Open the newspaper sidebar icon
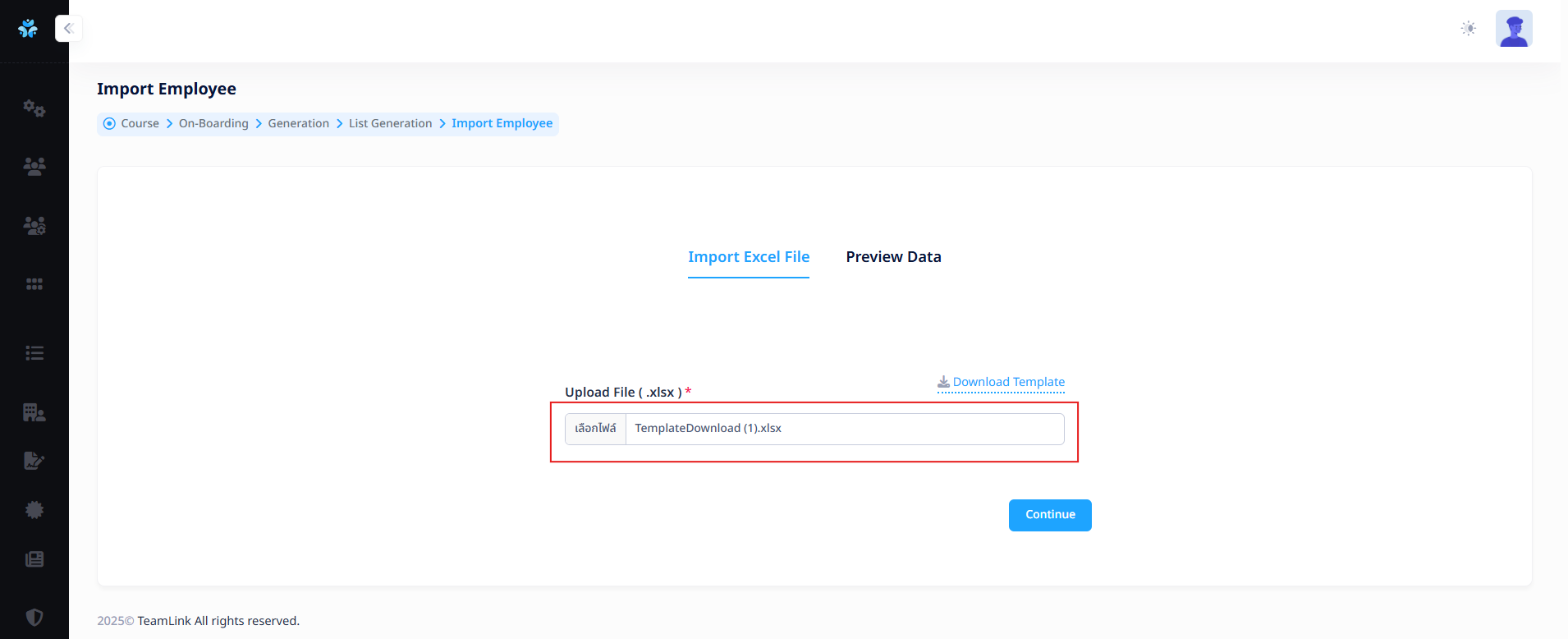This screenshot has height=639, width=1568. [x=34, y=559]
